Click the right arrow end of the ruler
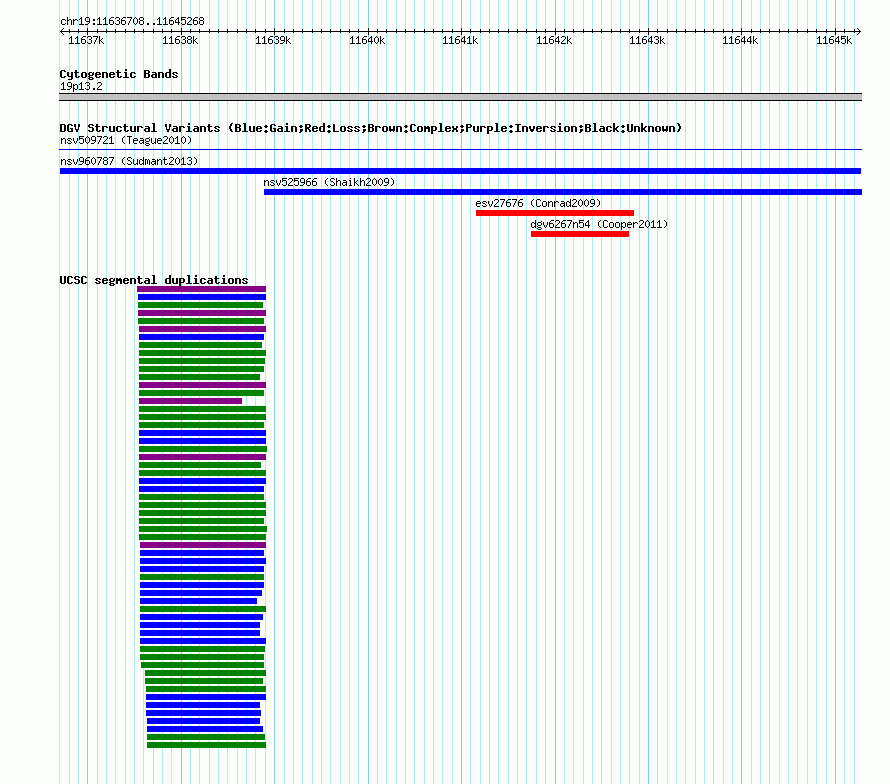 pos(859,31)
